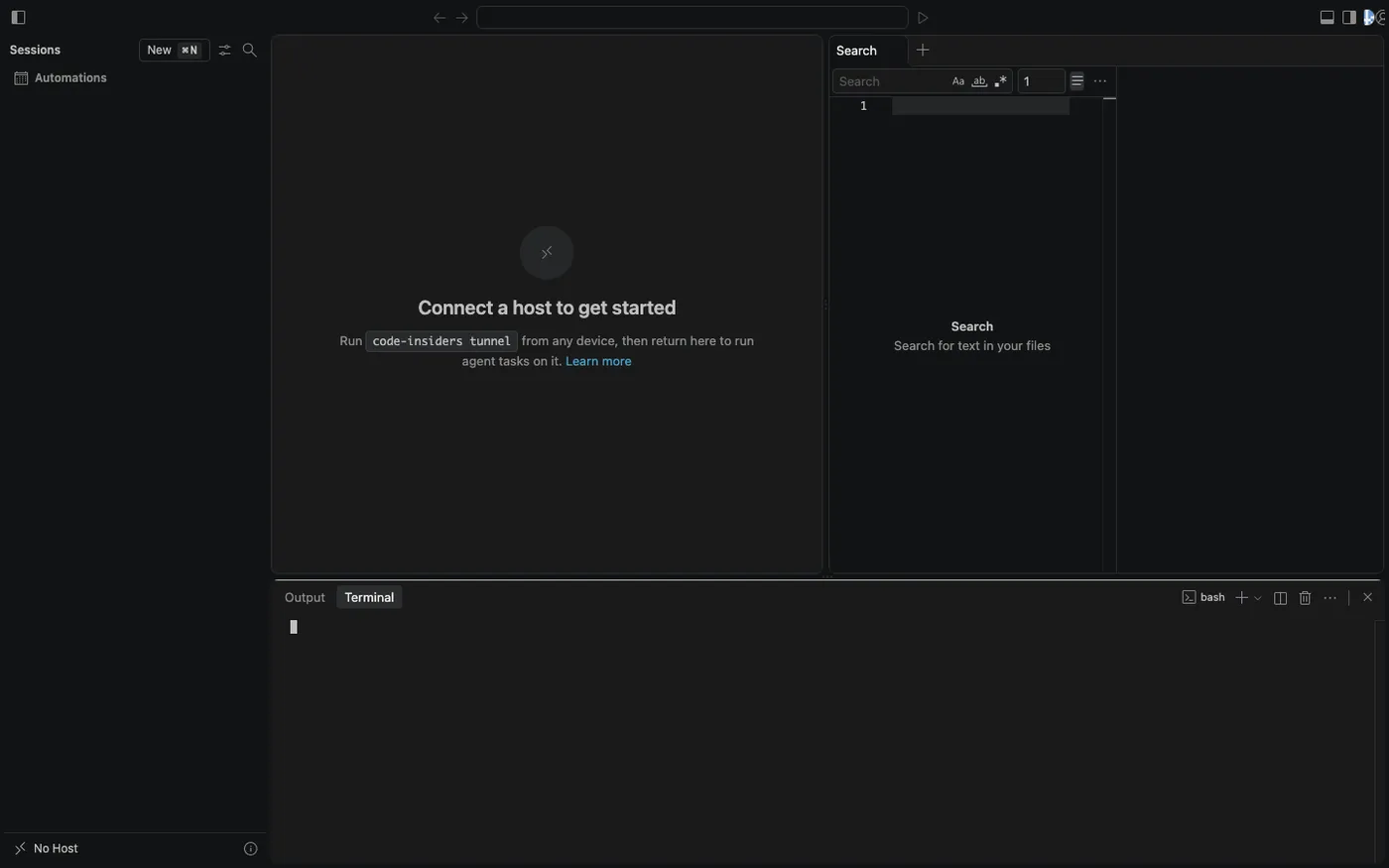Click into the Search text input field
Screen dimensions: 1389x868
tap(890, 81)
